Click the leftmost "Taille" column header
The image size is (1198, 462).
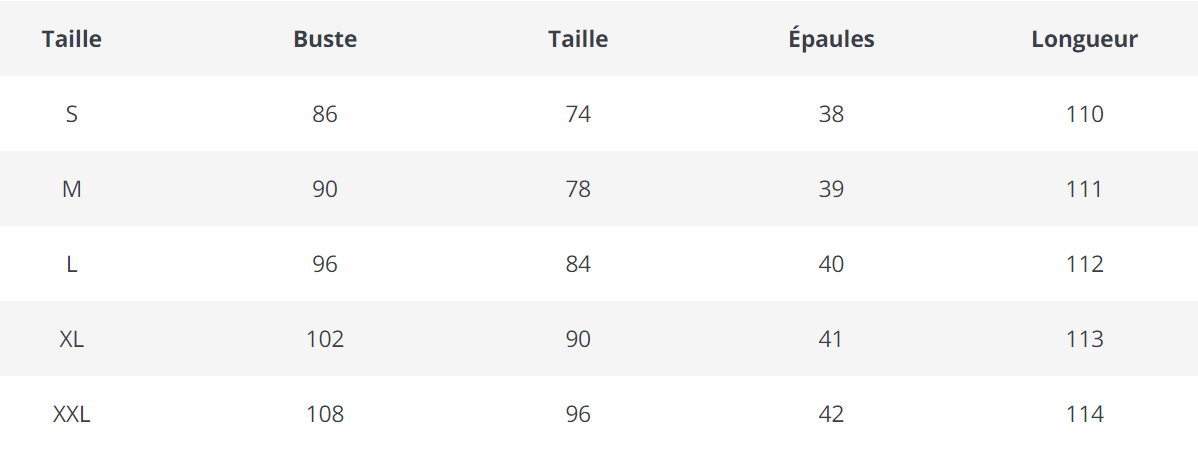(x=72, y=40)
